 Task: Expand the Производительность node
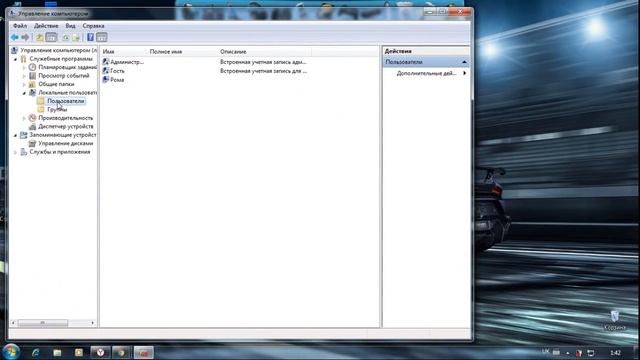24,118
